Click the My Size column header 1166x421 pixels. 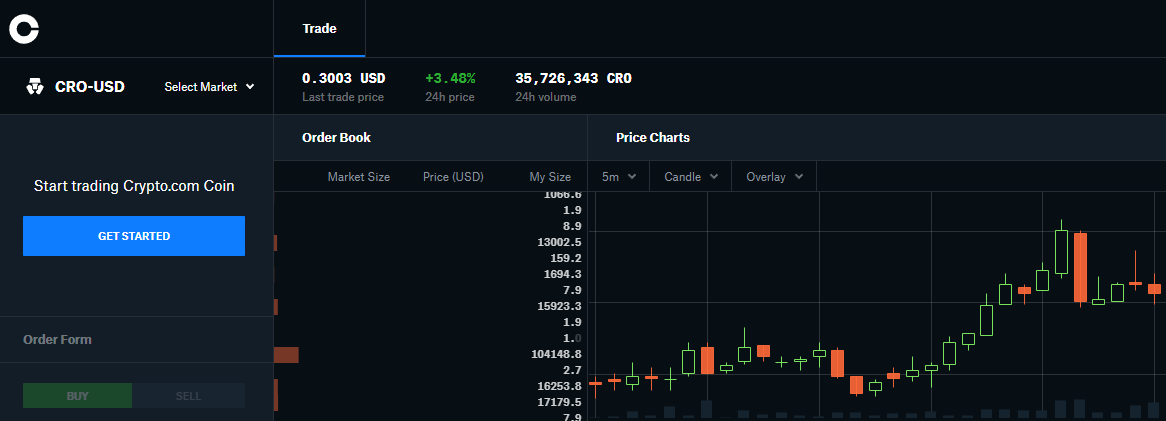pos(550,177)
